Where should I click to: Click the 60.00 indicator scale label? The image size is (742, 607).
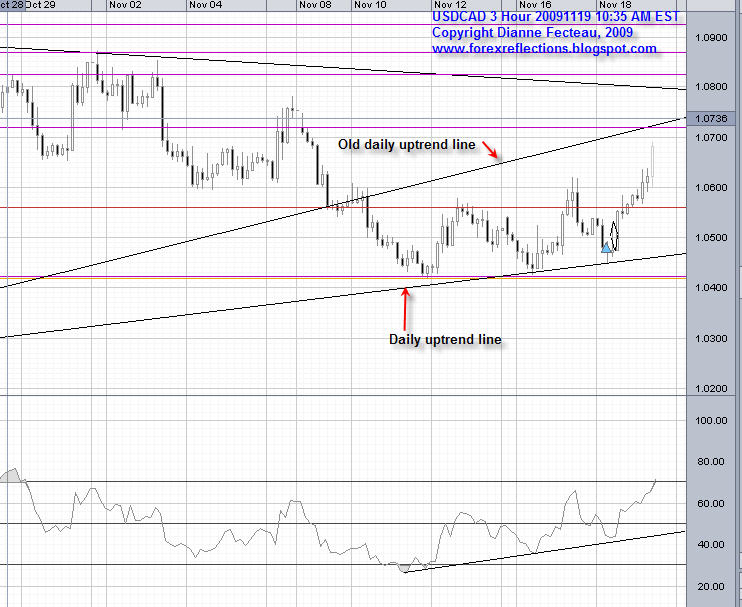[711, 503]
